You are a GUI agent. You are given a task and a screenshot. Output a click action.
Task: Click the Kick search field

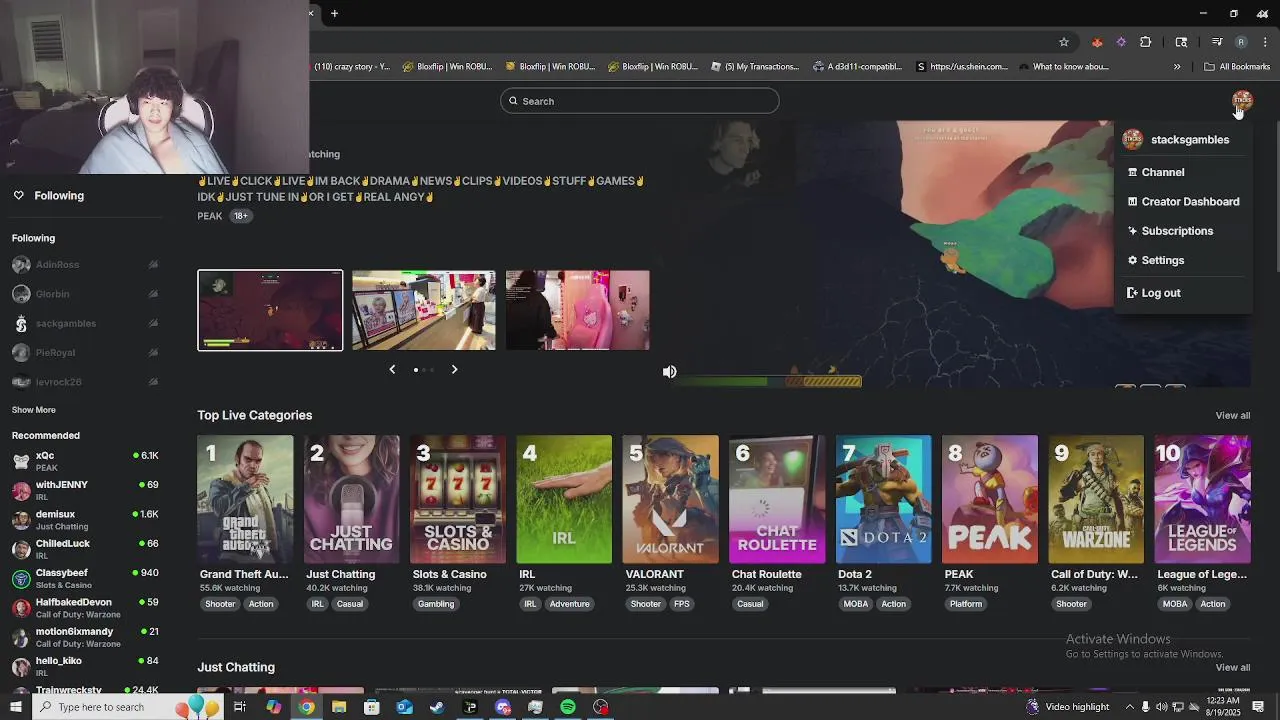tap(640, 101)
